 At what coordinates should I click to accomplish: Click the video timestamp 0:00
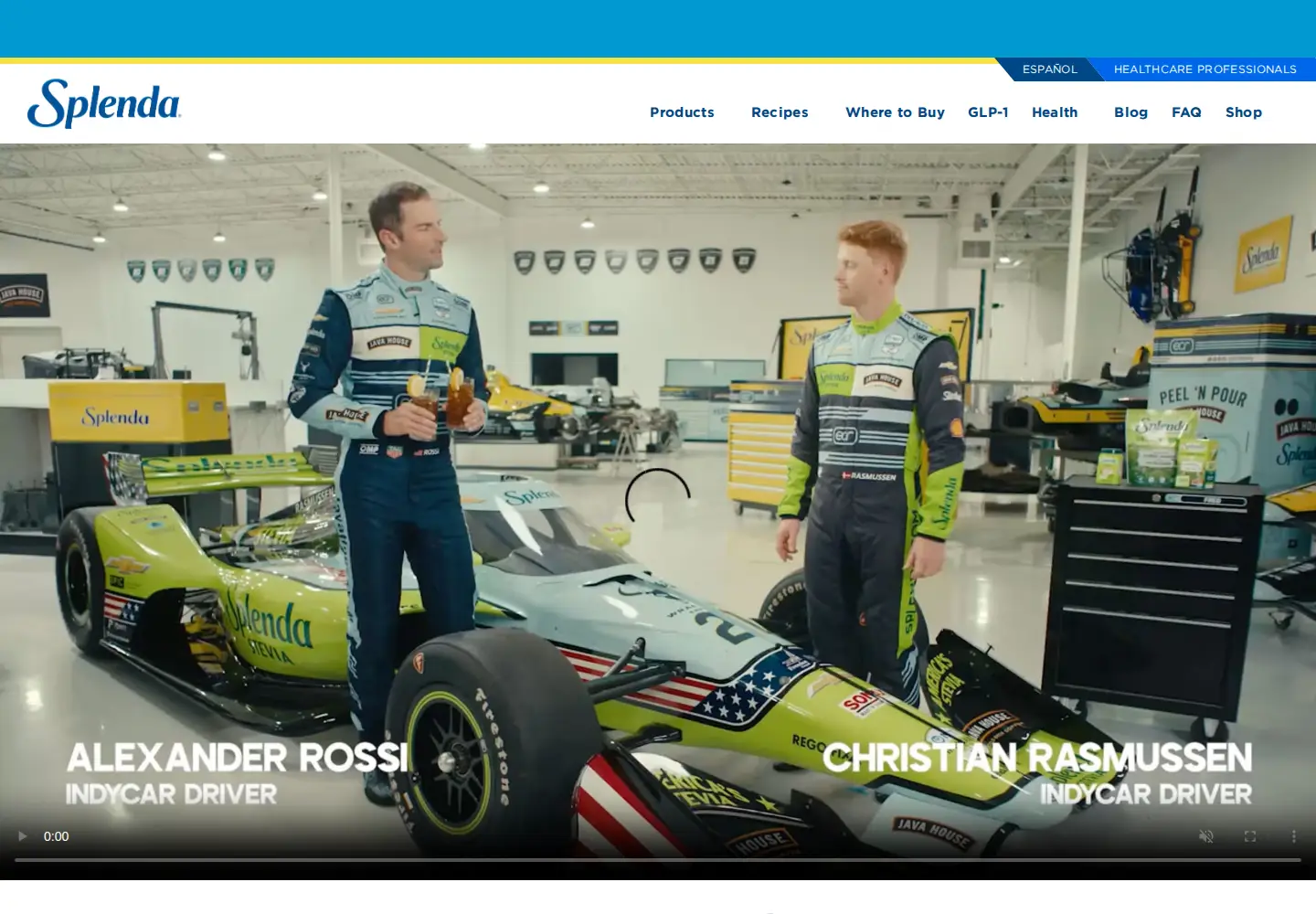[57, 836]
